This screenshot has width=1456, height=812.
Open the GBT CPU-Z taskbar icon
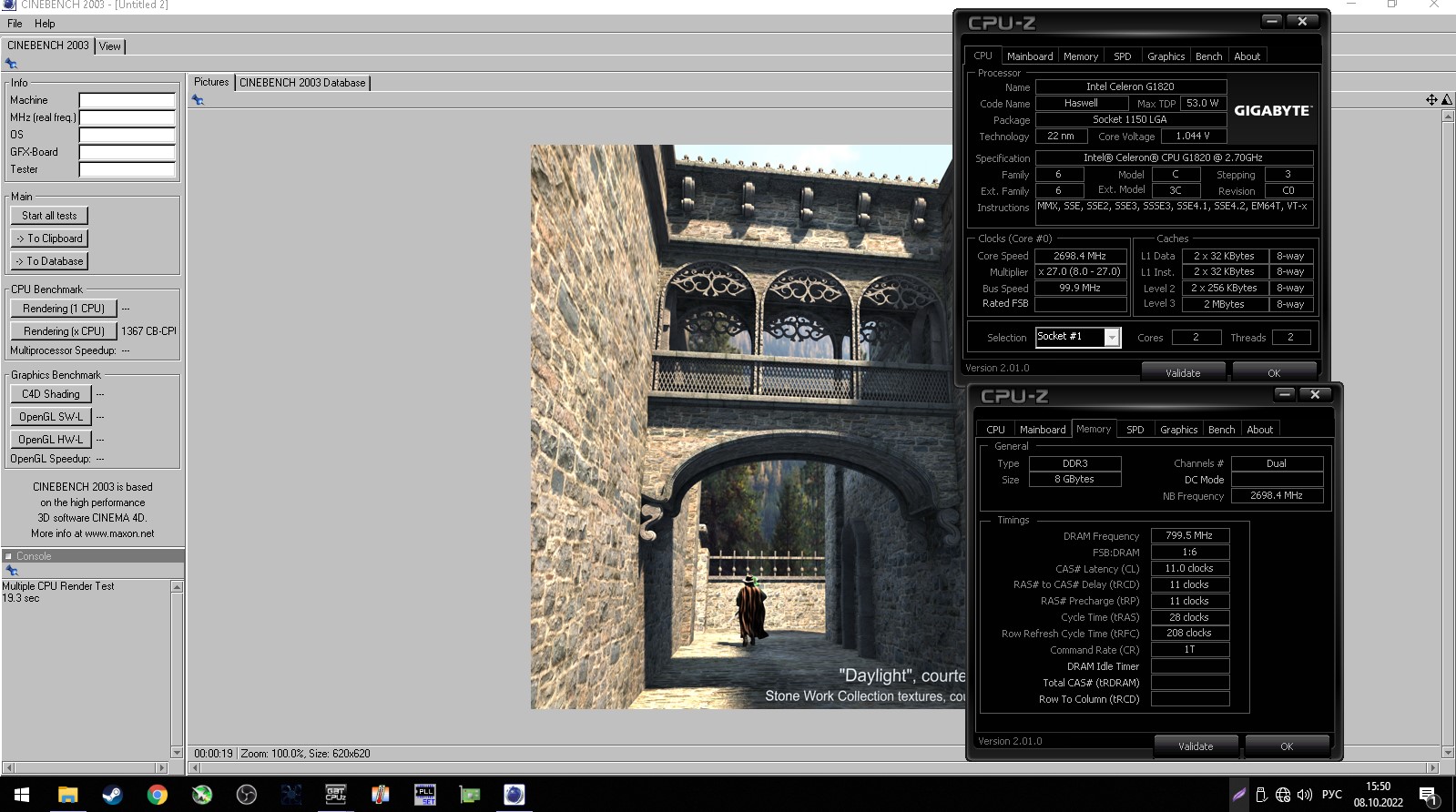click(x=335, y=795)
